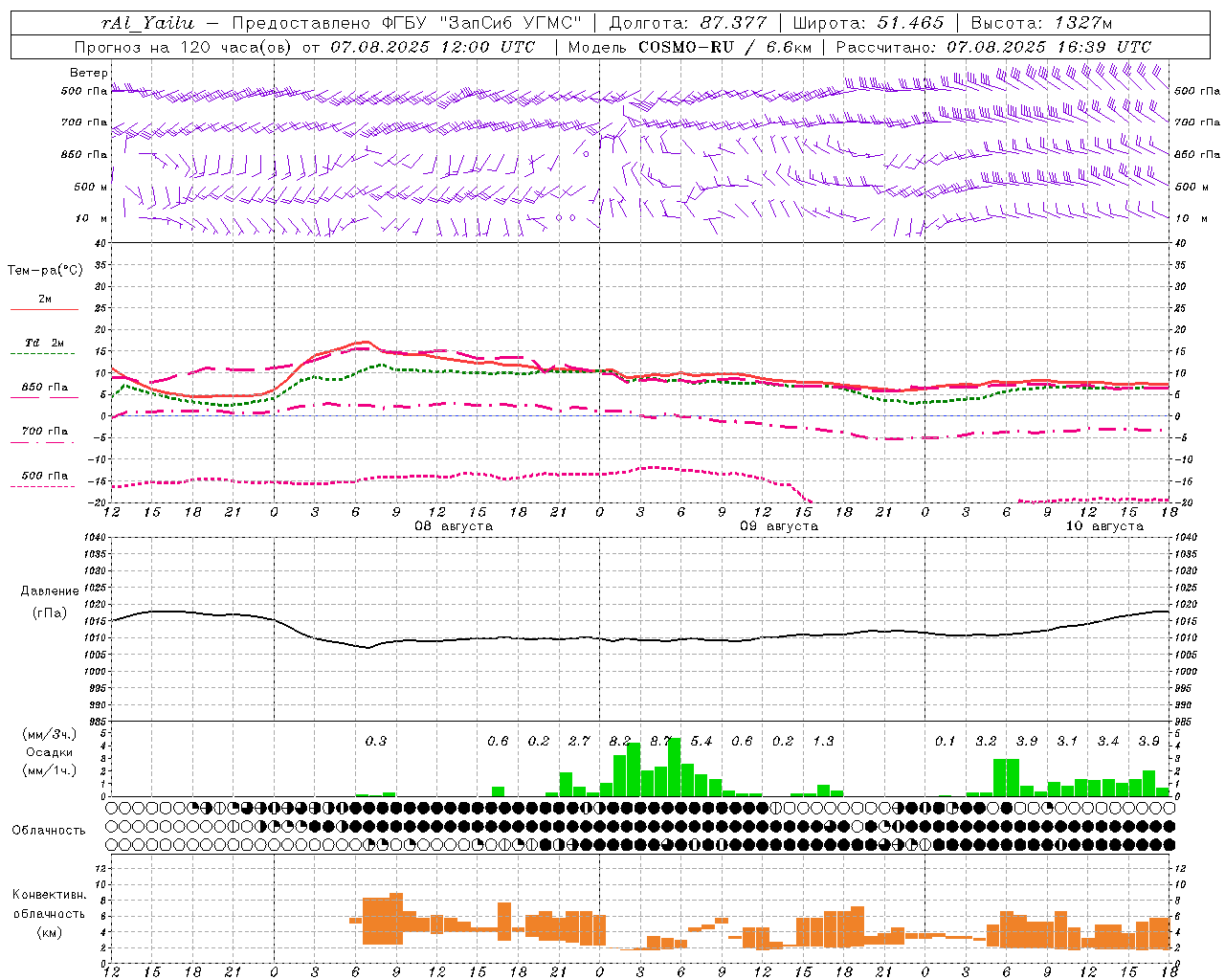The width and height of the screenshot is (1225, 980).
Task: Click the 3-hour precipitation value 3.4
Action: [x=1108, y=741]
